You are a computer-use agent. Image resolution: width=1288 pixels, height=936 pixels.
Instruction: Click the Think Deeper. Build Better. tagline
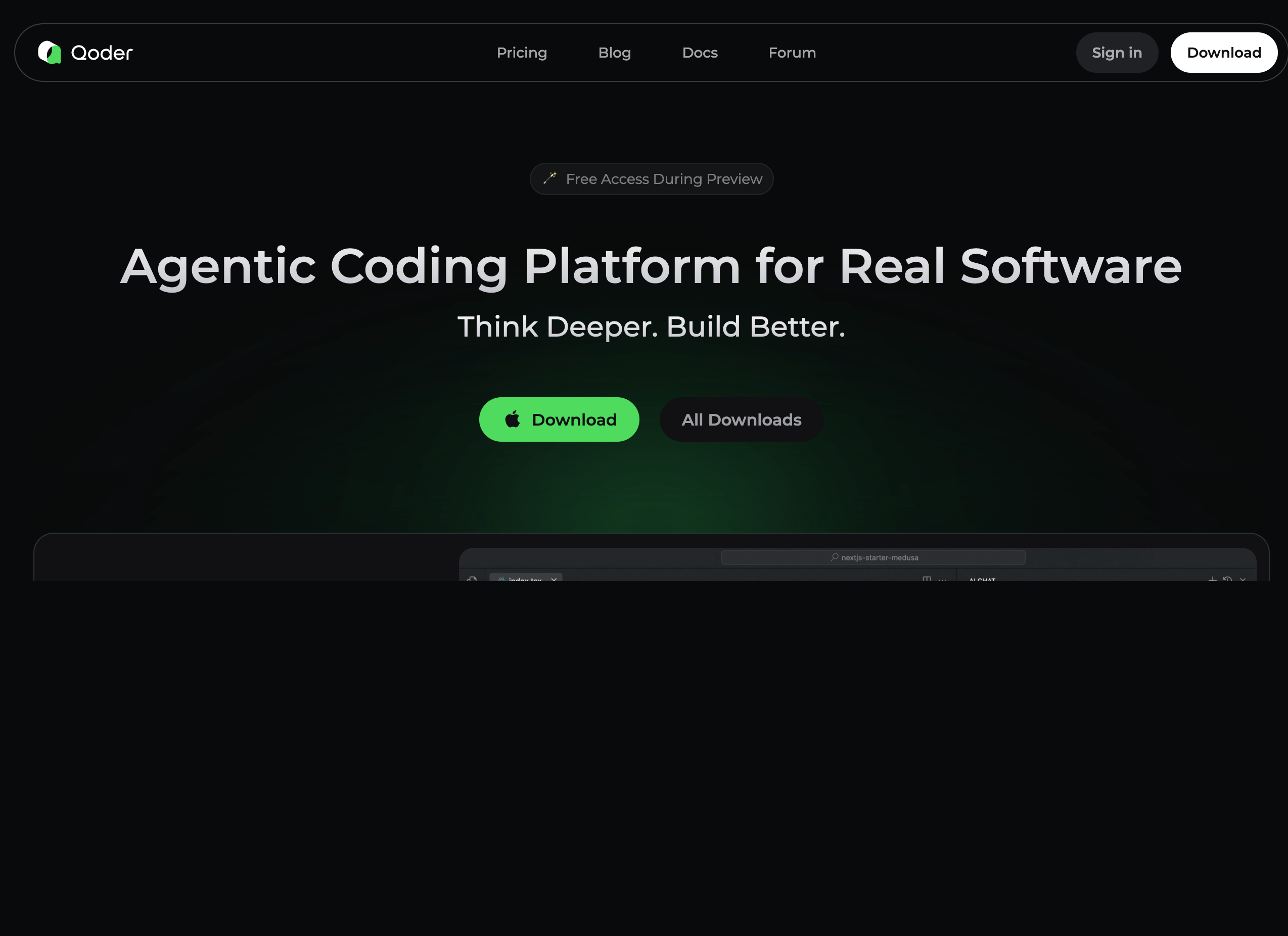pyautogui.click(x=652, y=326)
